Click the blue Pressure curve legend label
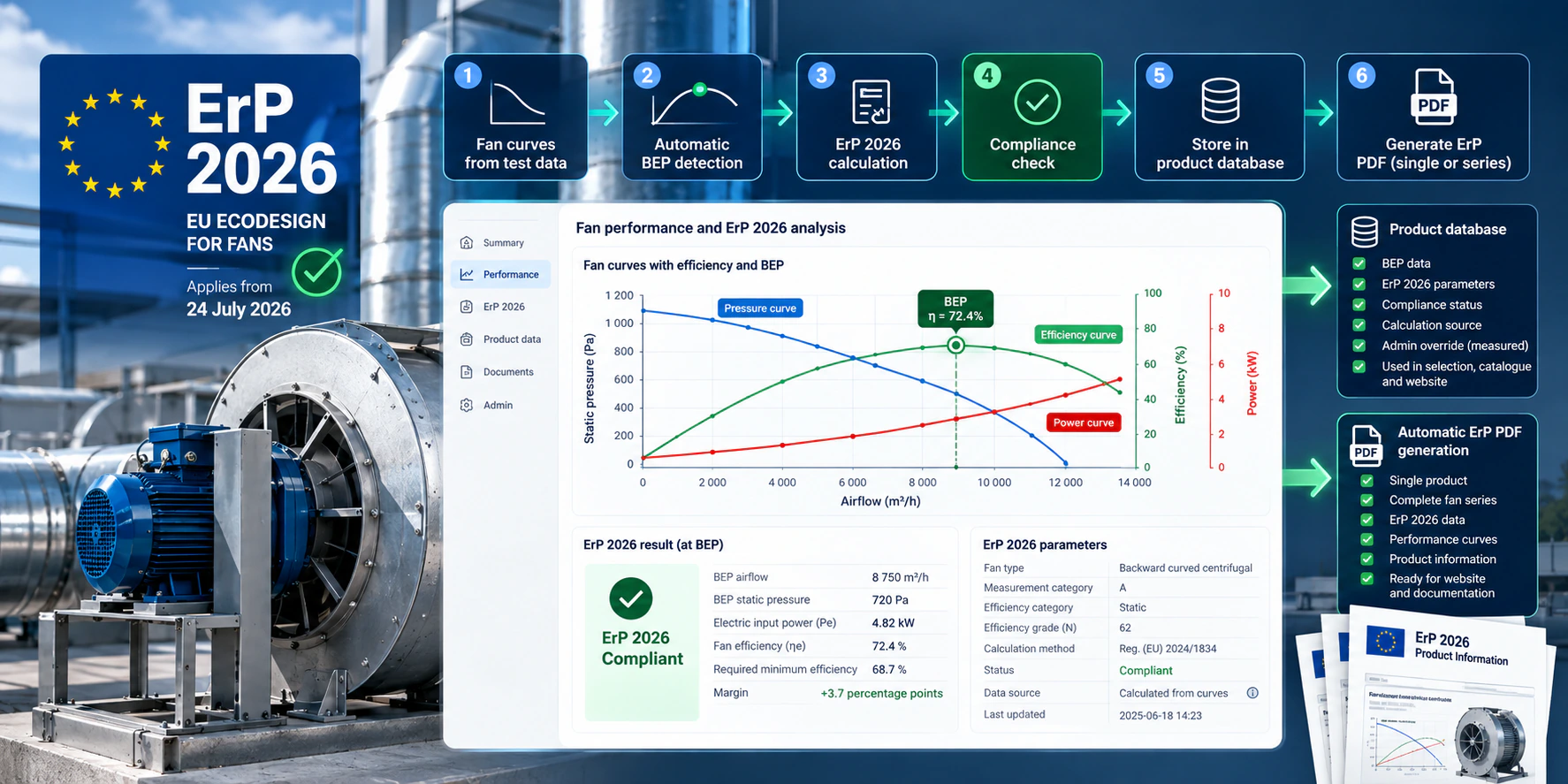The height and width of the screenshot is (784, 1568). [x=760, y=308]
